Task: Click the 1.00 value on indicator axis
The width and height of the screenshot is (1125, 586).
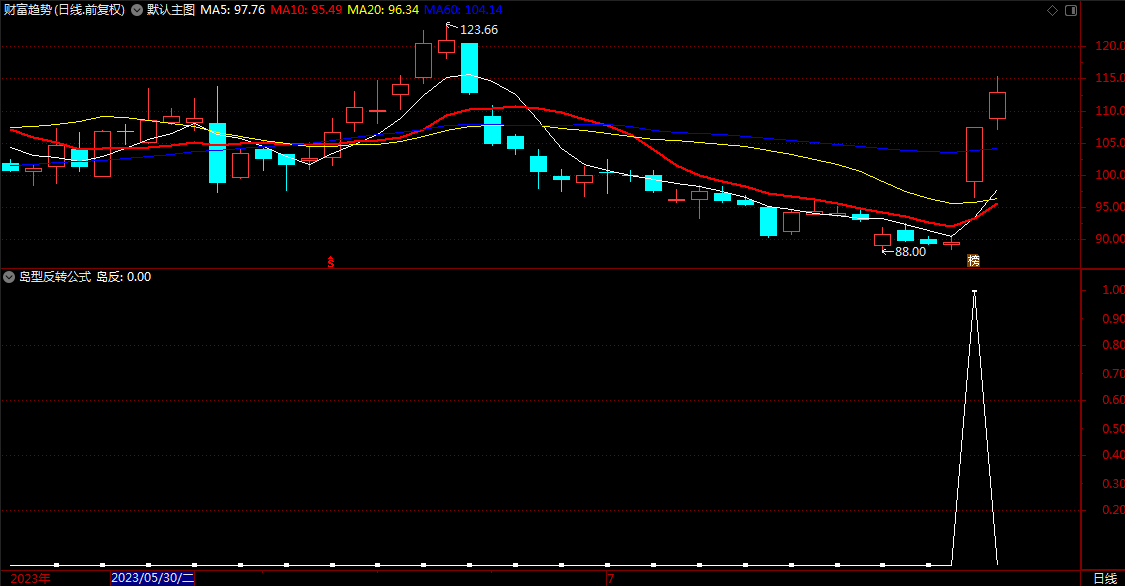Action: point(1113,290)
